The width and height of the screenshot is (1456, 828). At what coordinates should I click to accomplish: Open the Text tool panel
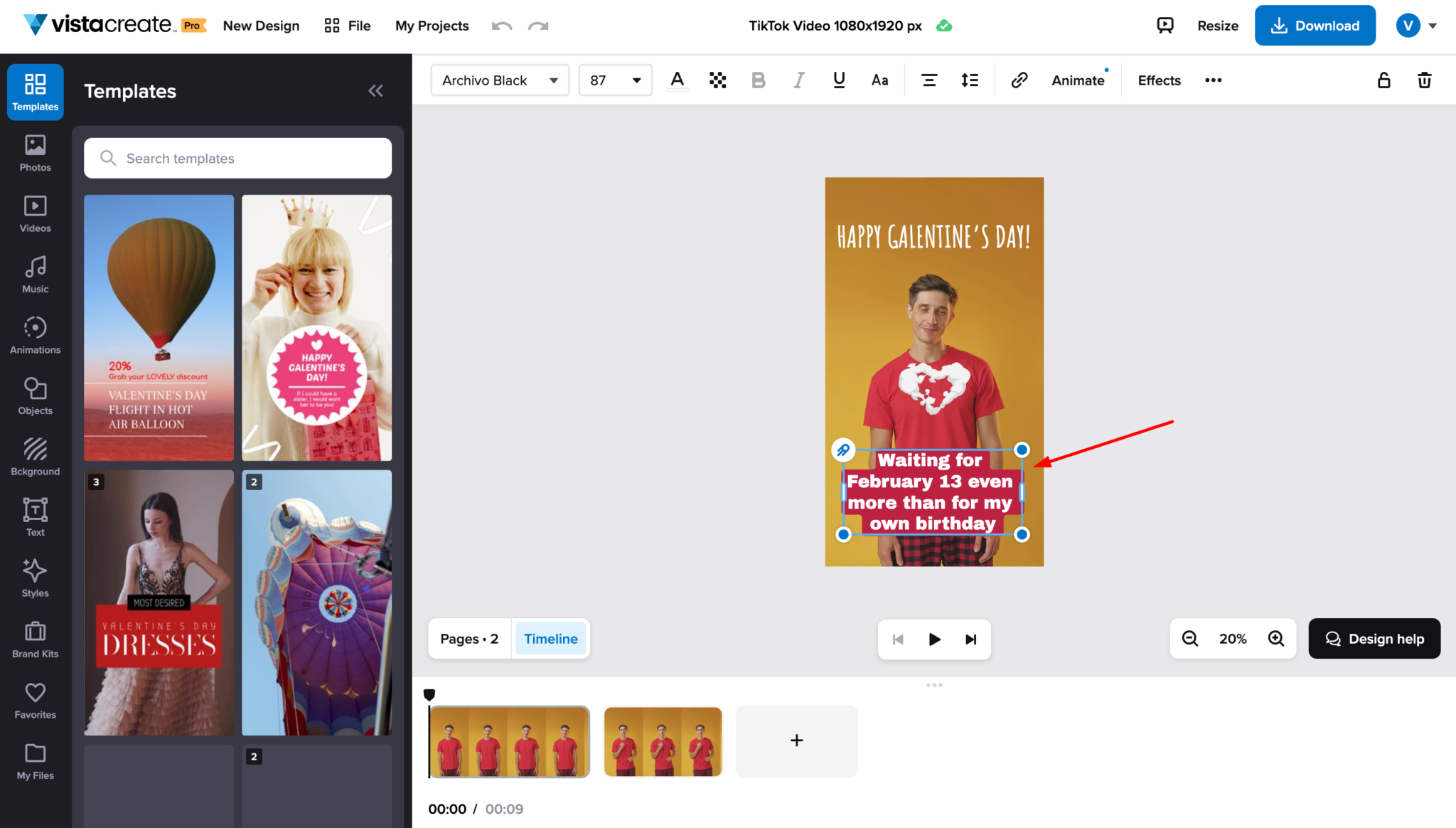[34, 517]
